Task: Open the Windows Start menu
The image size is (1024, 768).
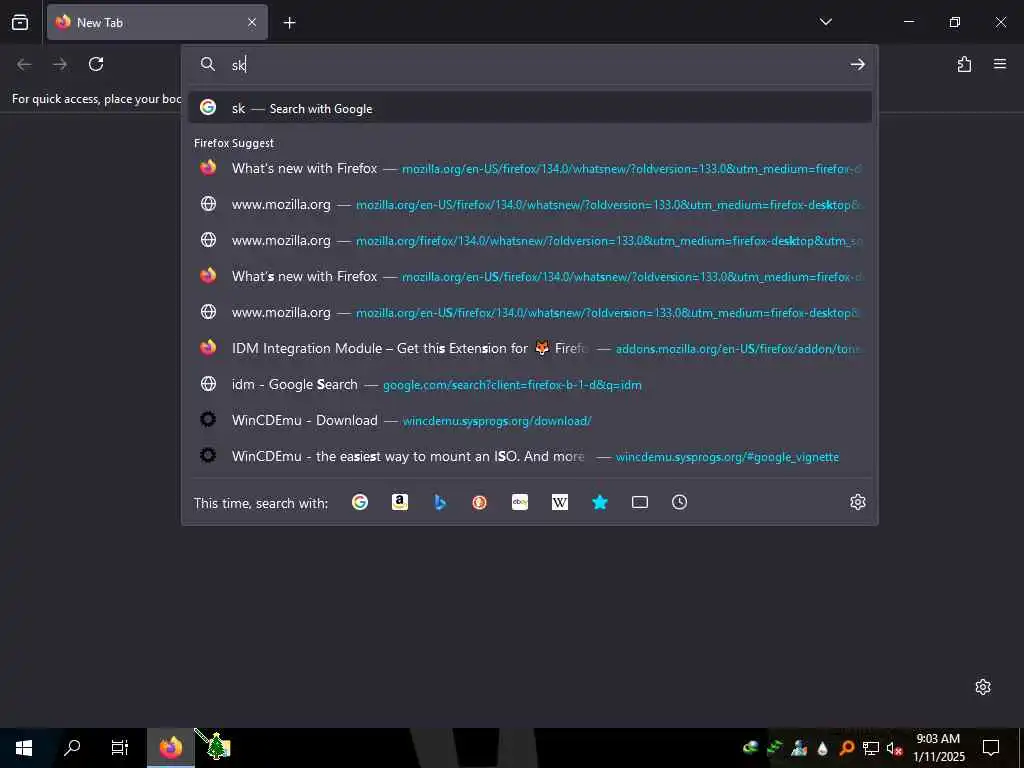Action: tap(24, 748)
